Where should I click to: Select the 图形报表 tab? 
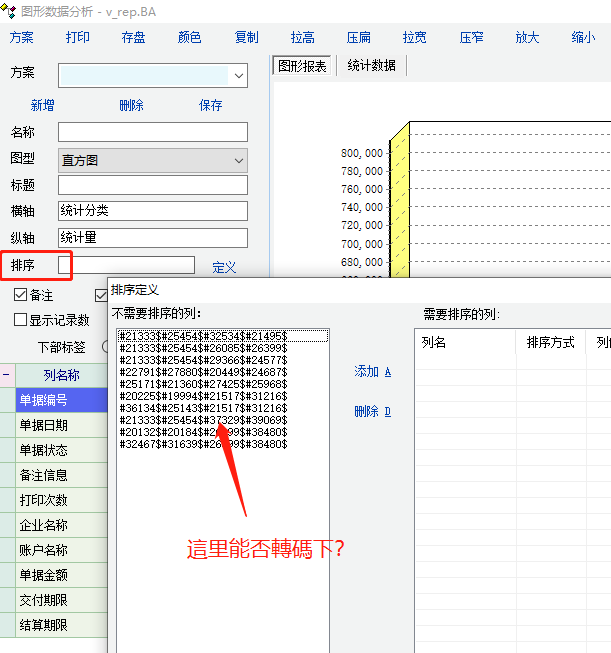[302, 66]
